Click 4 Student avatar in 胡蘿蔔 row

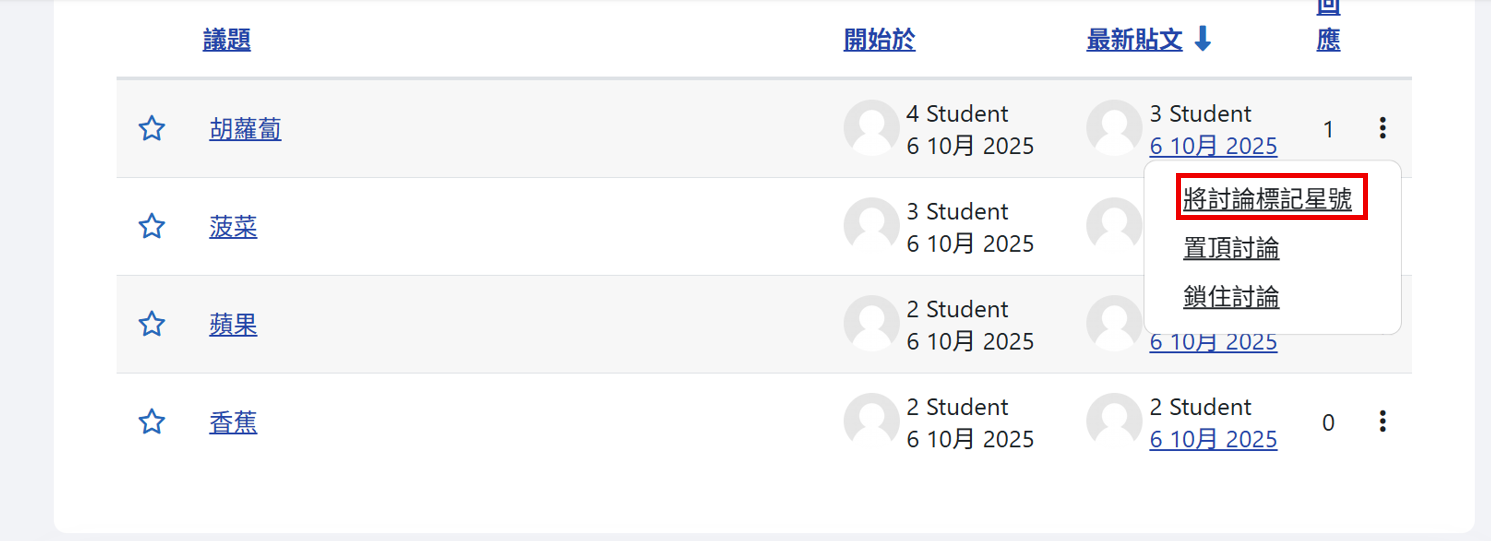click(x=871, y=128)
